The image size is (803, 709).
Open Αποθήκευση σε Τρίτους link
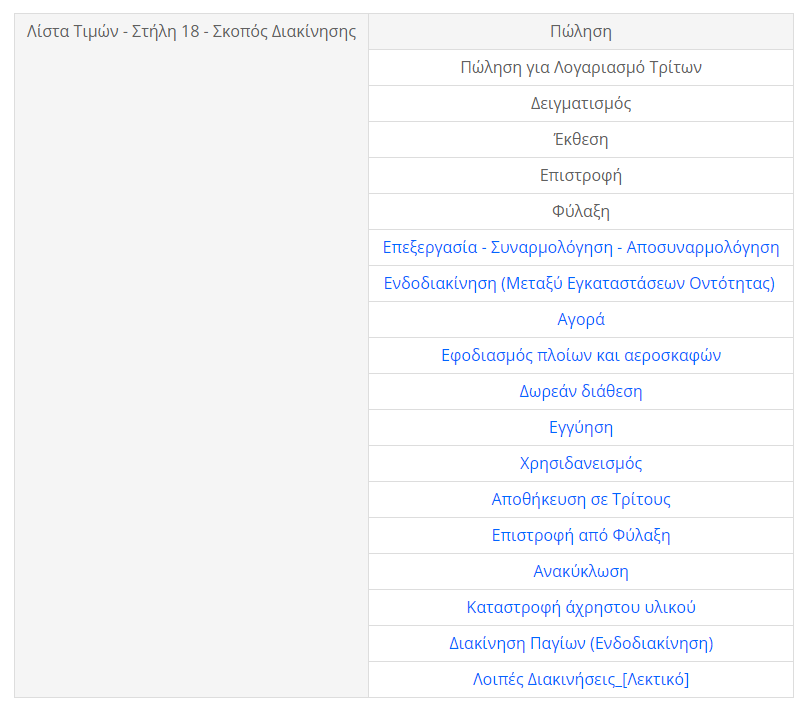[581, 499]
